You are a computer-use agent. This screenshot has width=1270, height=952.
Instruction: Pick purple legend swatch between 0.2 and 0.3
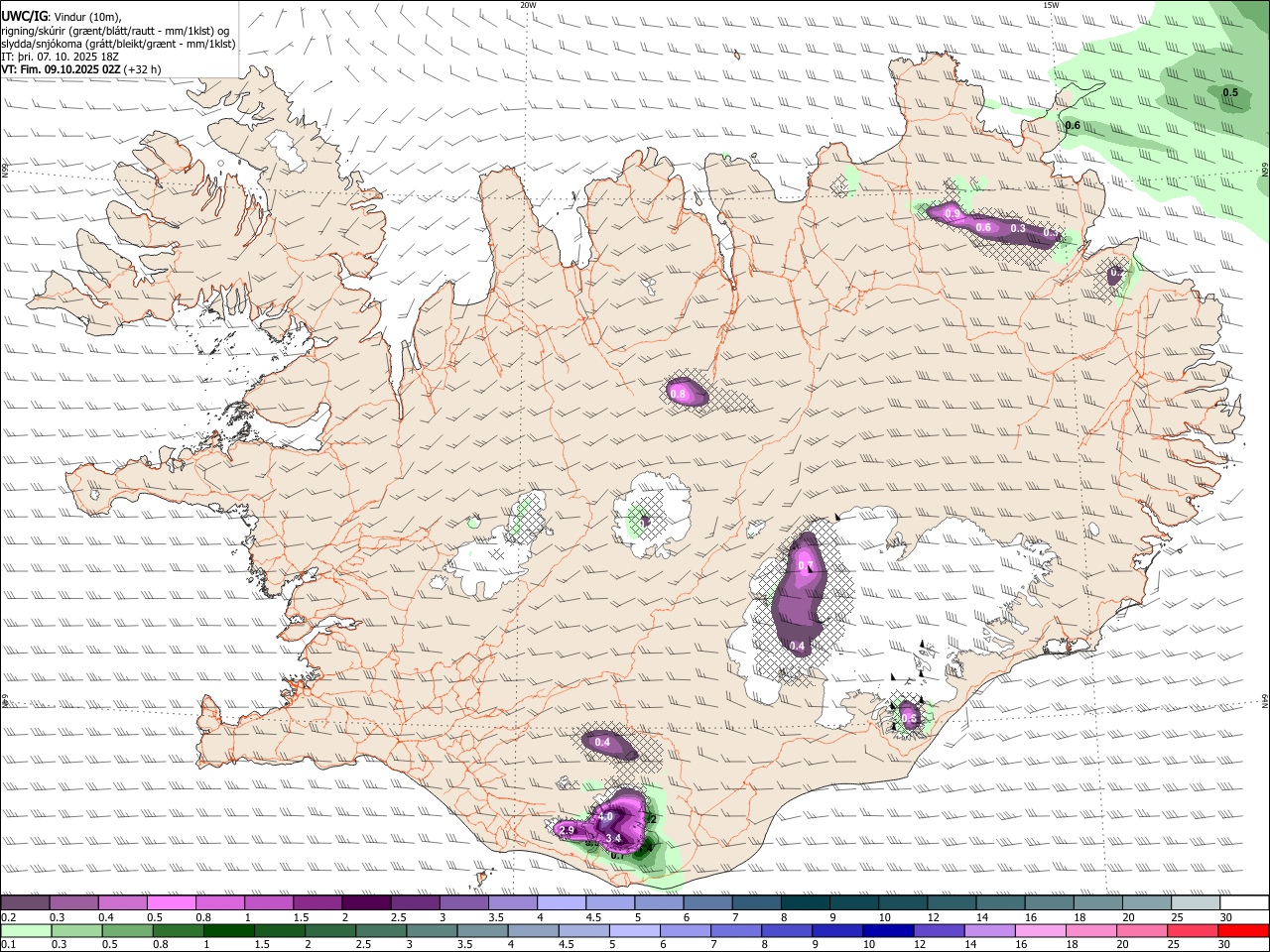(26, 902)
